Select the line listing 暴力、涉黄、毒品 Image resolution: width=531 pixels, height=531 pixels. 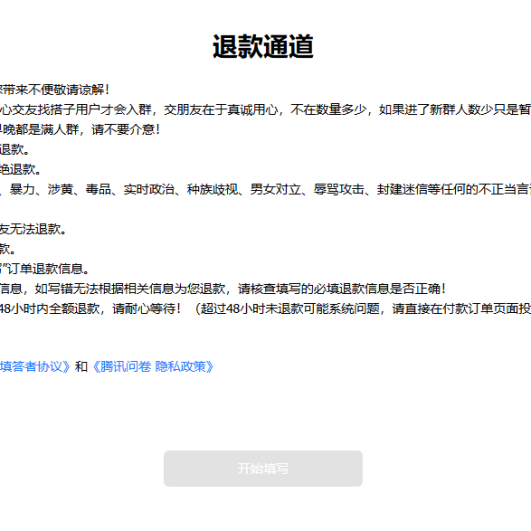(x=266, y=189)
